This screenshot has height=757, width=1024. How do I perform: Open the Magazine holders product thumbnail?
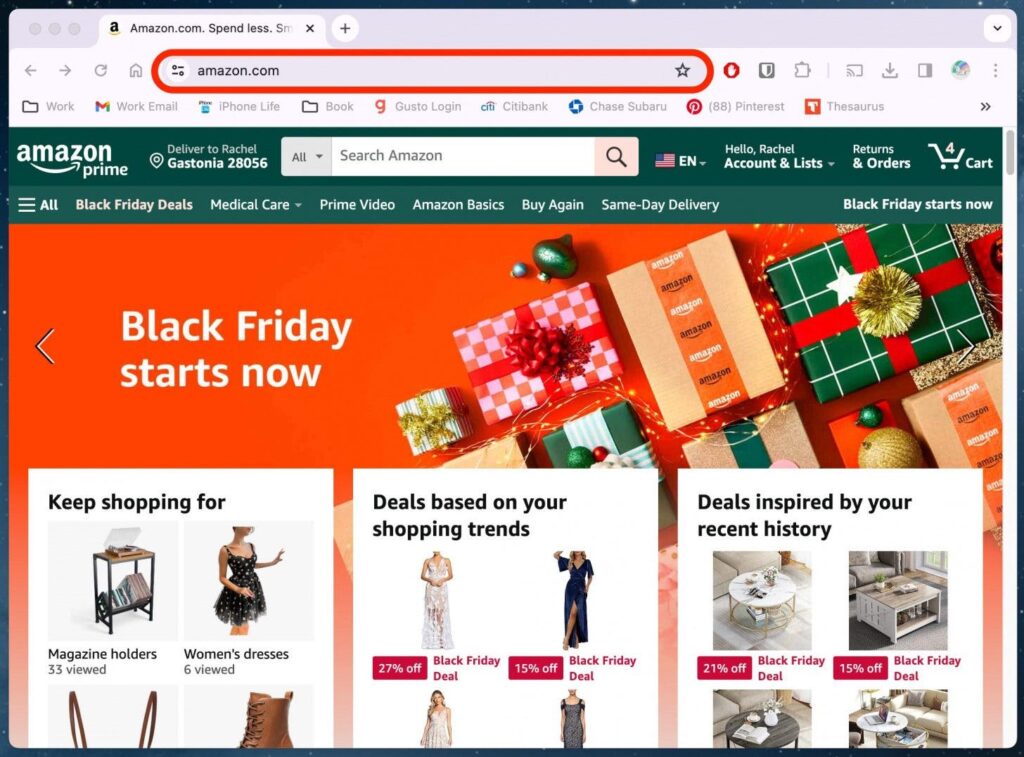coord(112,581)
